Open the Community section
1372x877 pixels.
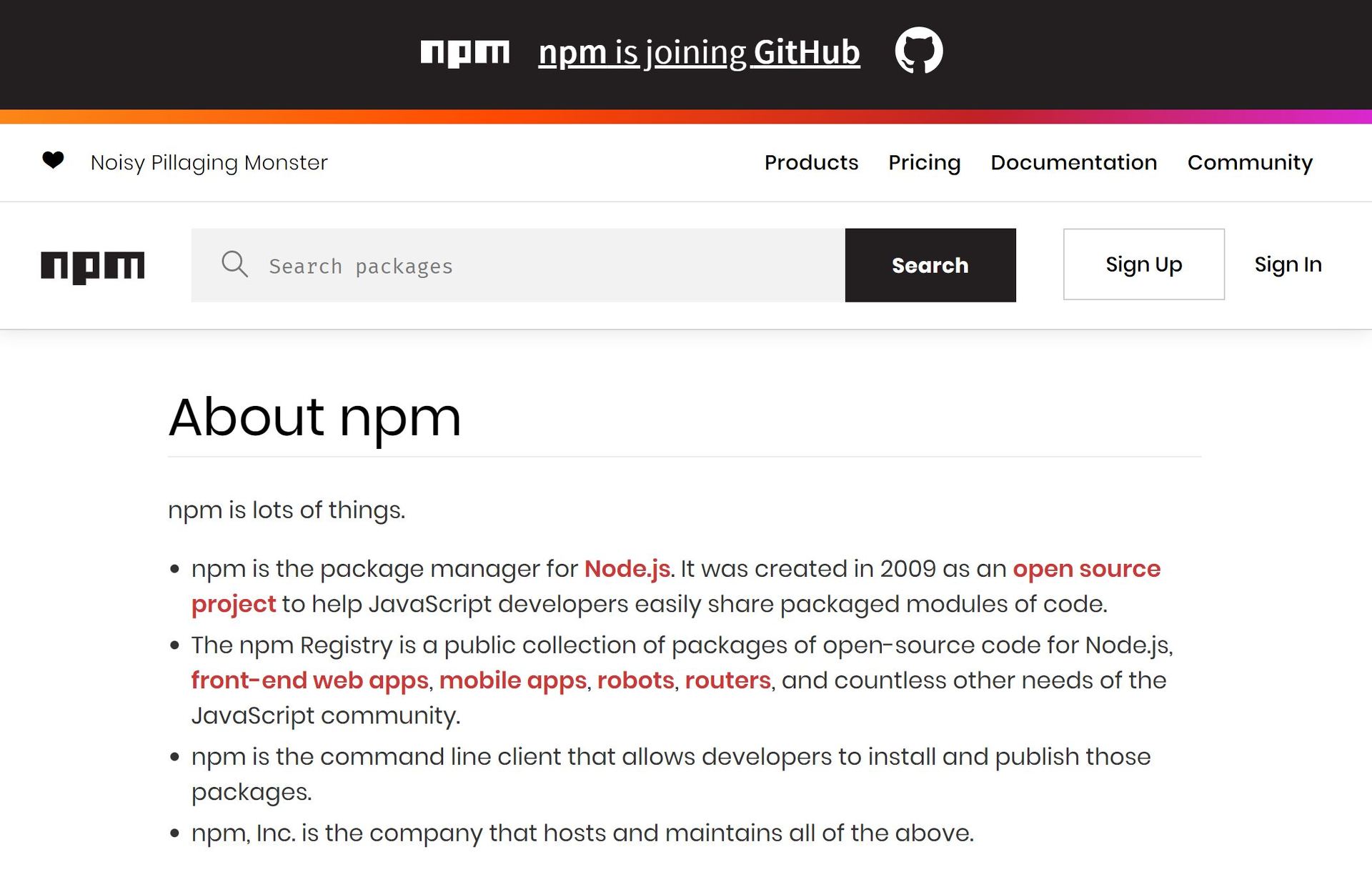click(x=1250, y=163)
